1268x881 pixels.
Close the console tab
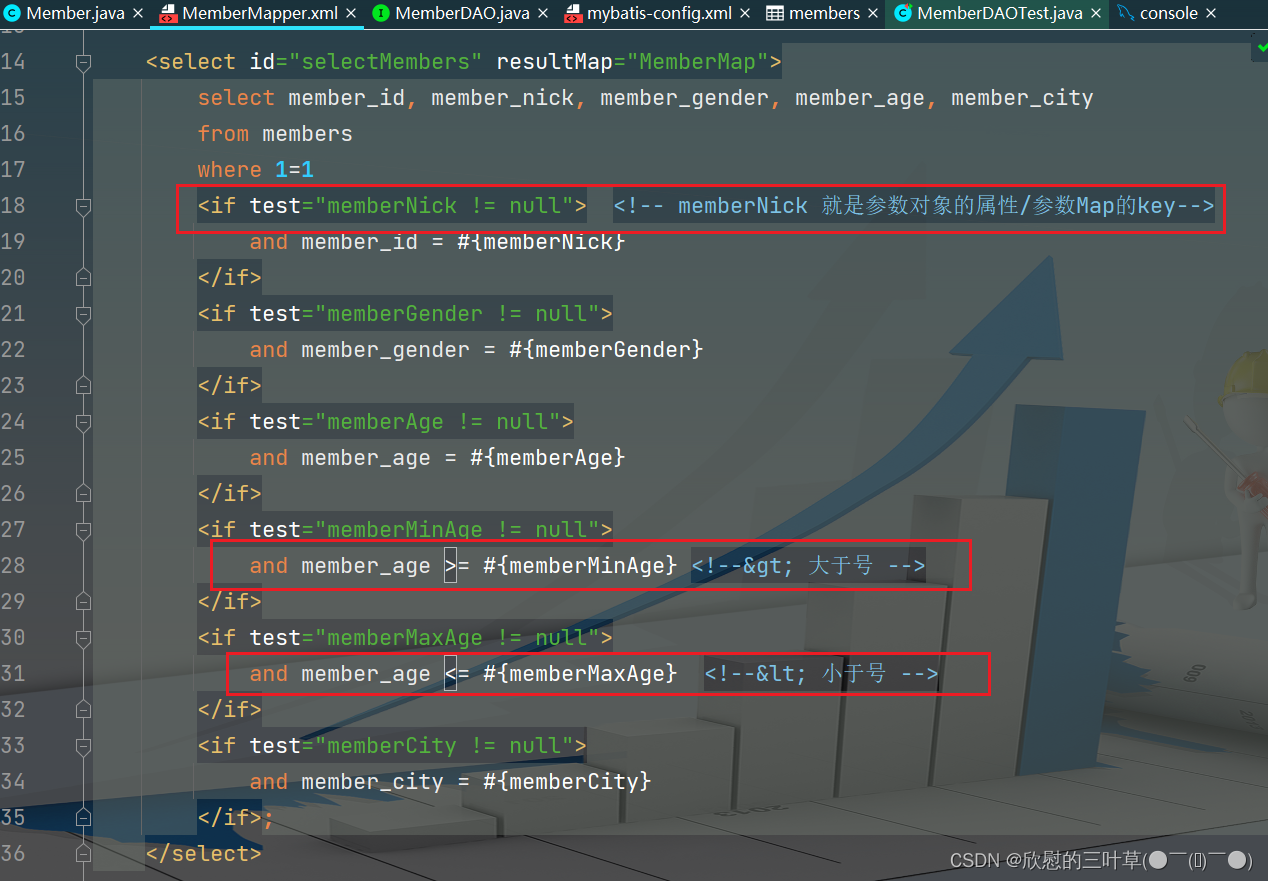pos(1211,14)
